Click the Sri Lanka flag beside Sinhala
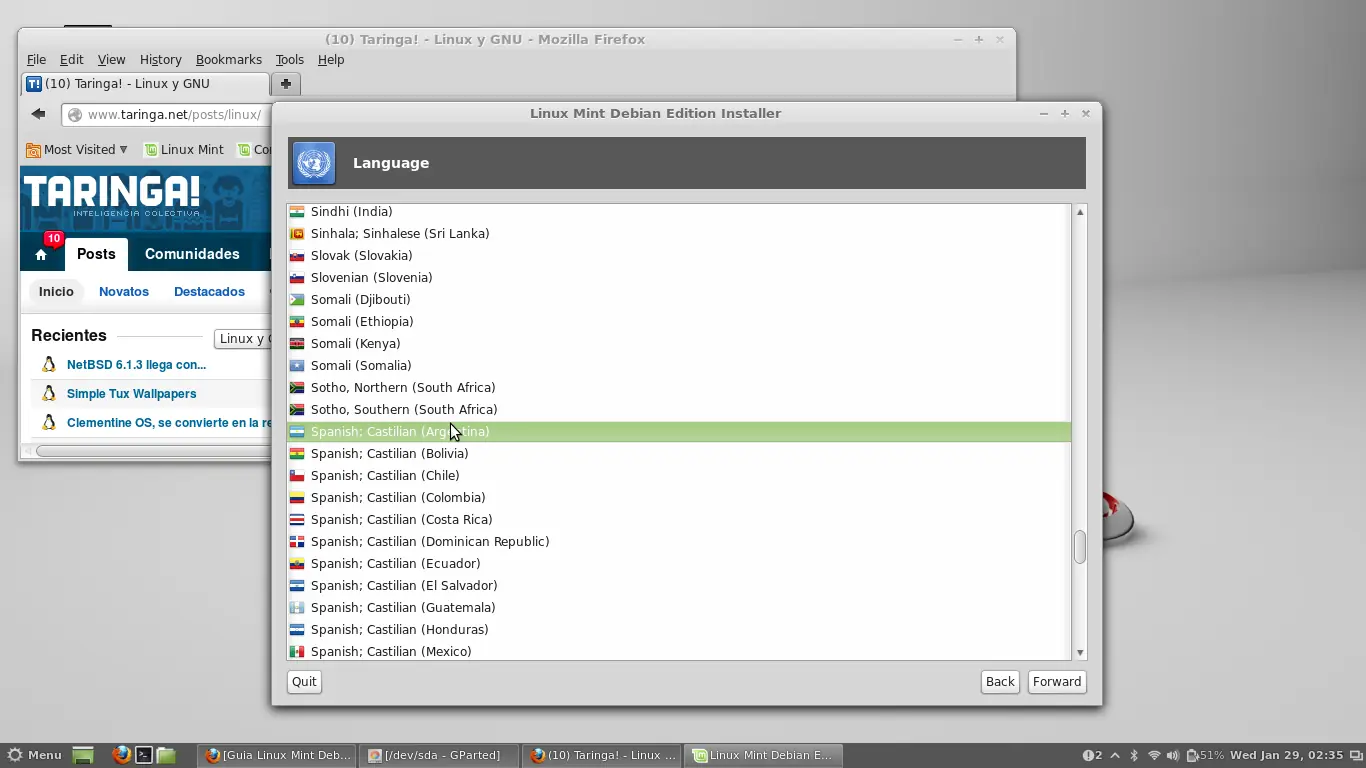The height and width of the screenshot is (768, 1366). [x=297, y=233]
